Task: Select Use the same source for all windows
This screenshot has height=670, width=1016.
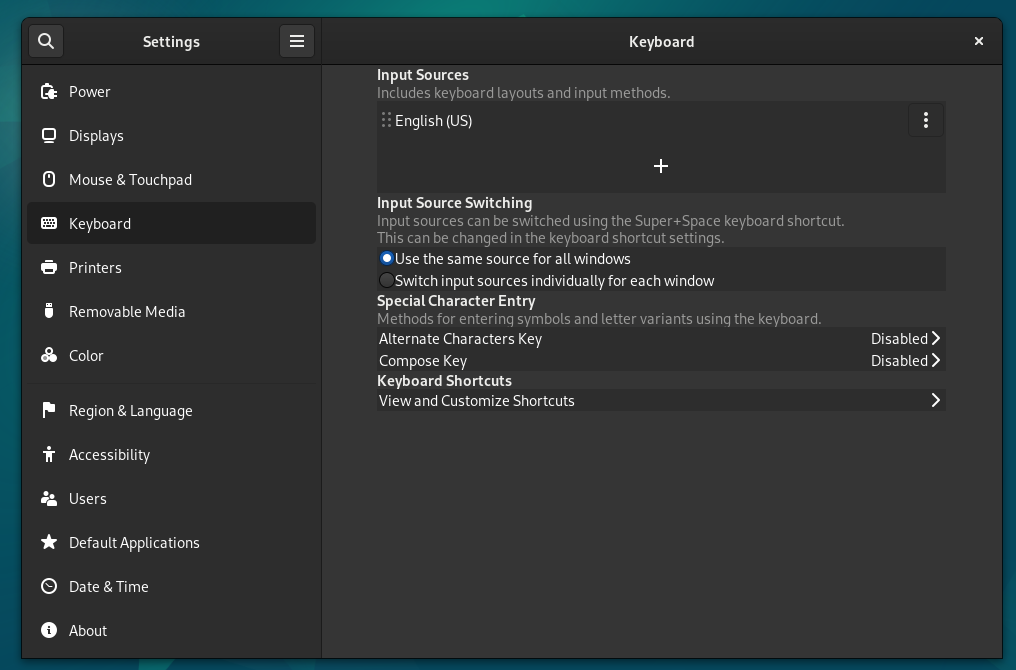Action: pos(387,259)
